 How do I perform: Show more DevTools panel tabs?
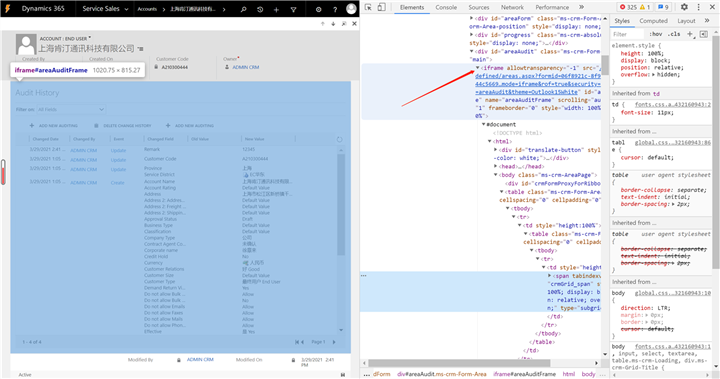click(x=581, y=7)
